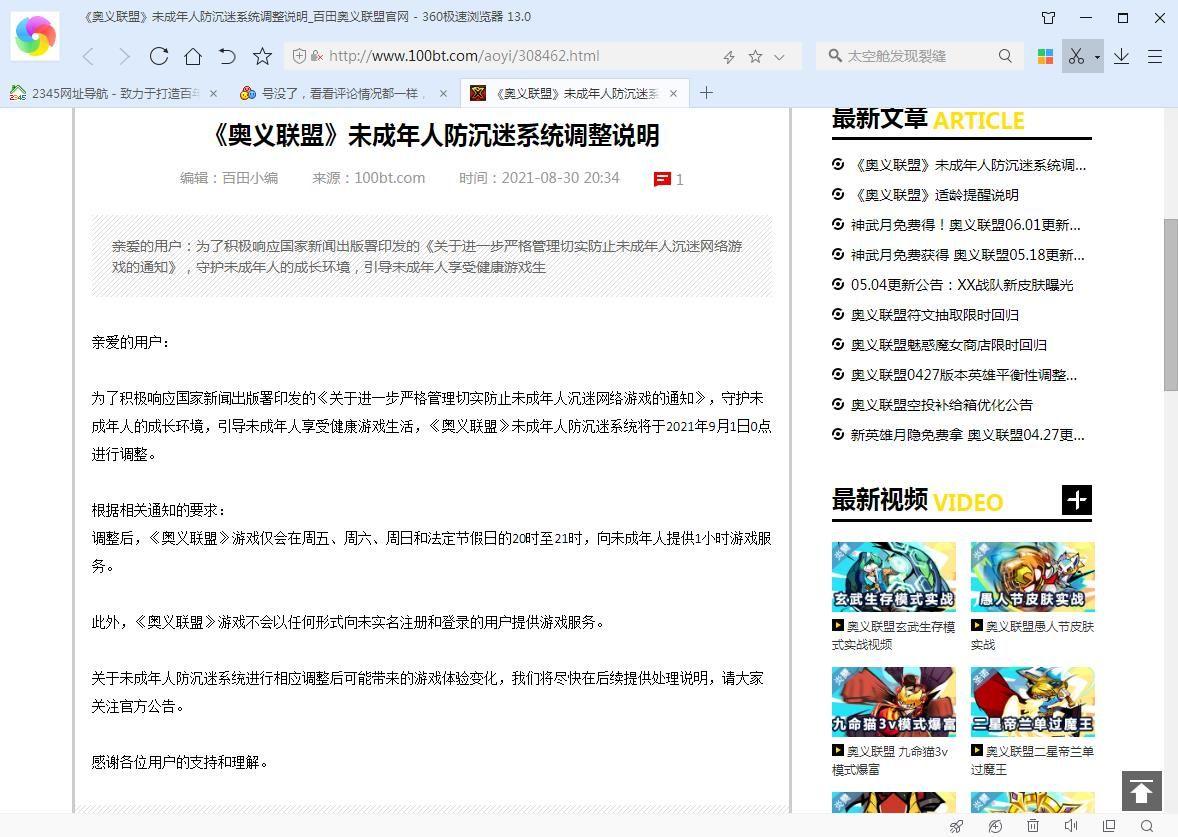1178x837 pixels.
Task: Expand latest videos with plus button
Action: [1076, 500]
